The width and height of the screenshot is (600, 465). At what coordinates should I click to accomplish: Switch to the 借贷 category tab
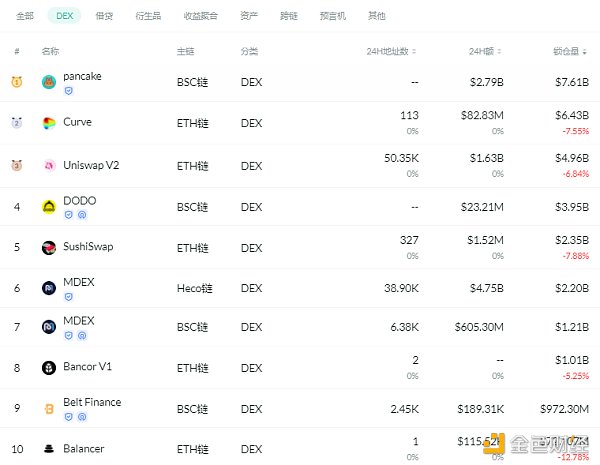point(104,16)
